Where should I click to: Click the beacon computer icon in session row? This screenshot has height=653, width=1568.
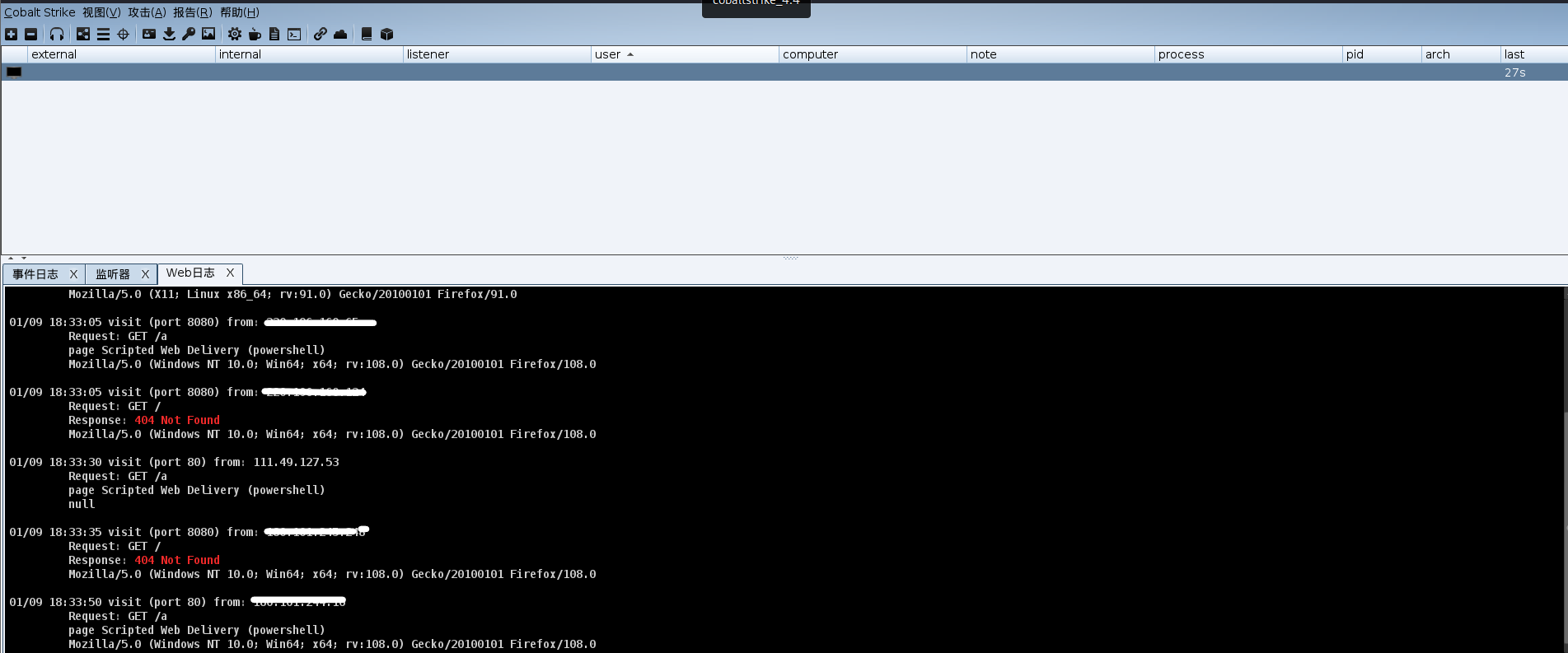(14, 72)
